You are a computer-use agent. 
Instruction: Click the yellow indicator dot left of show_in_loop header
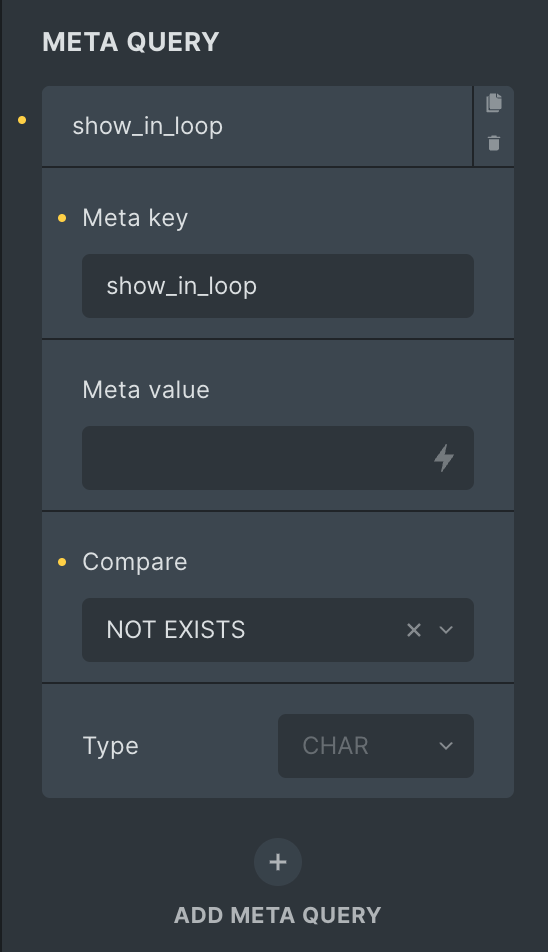[x=22, y=120]
